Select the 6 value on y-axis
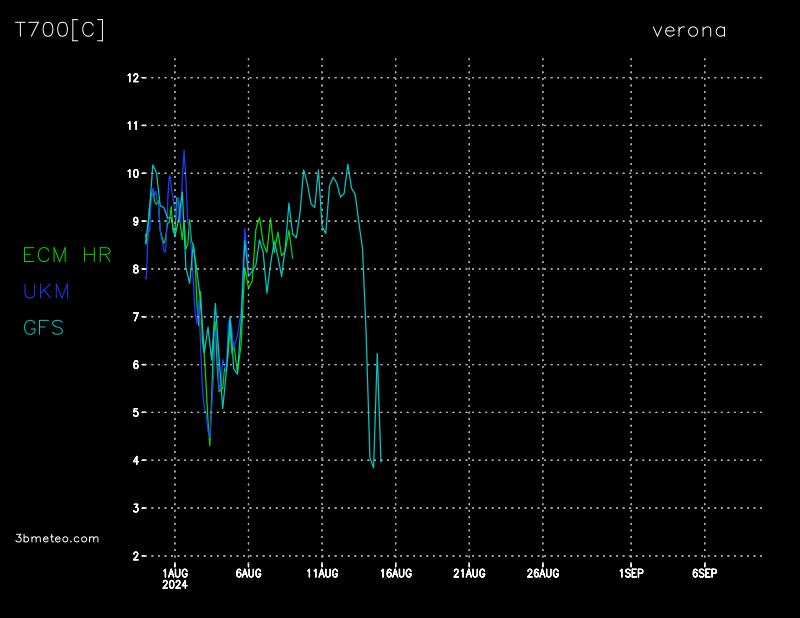This screenshot has height=618, width=800. point(134,365)
